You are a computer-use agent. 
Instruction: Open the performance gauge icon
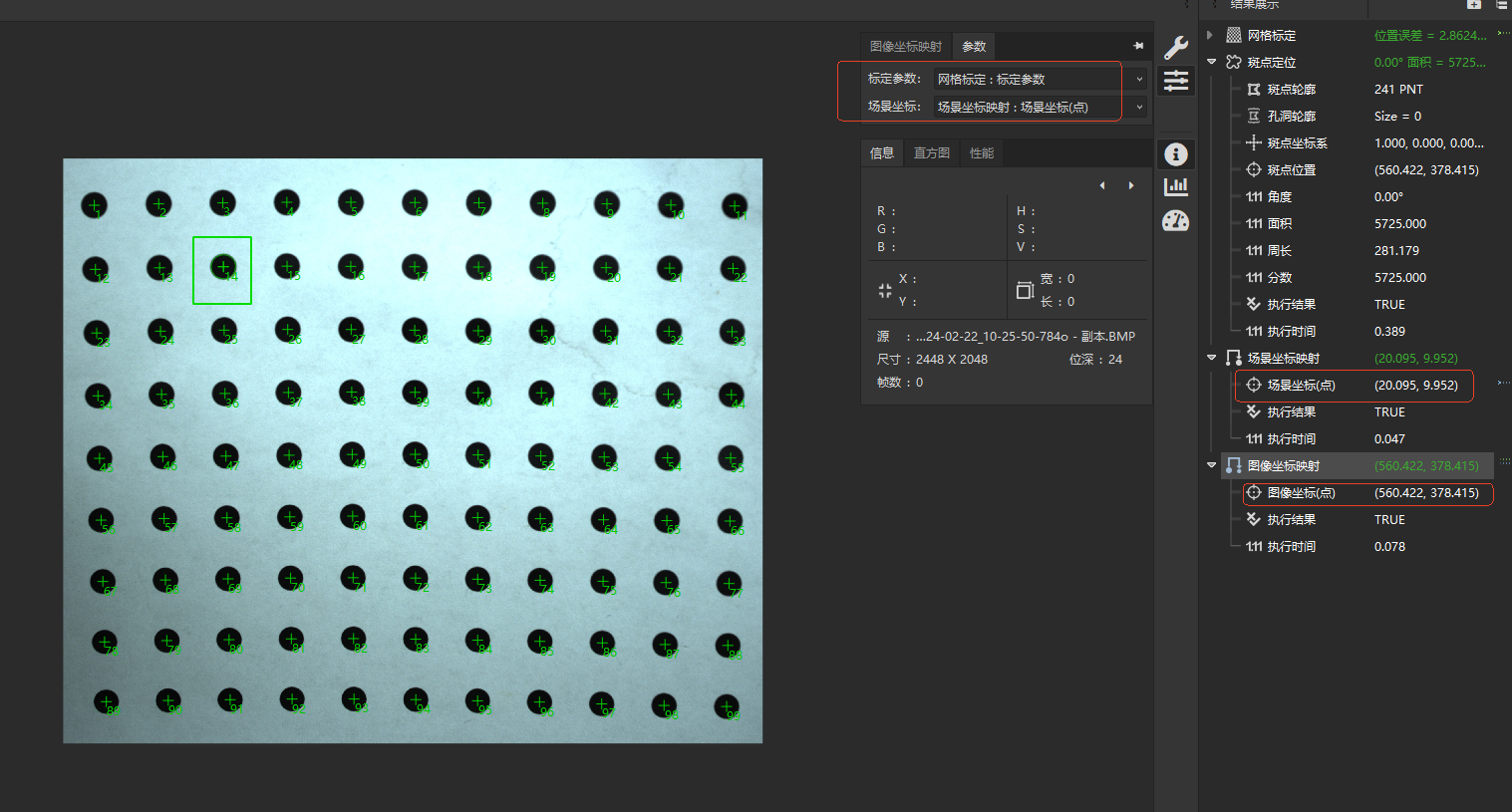click(x=1176, y=220)
